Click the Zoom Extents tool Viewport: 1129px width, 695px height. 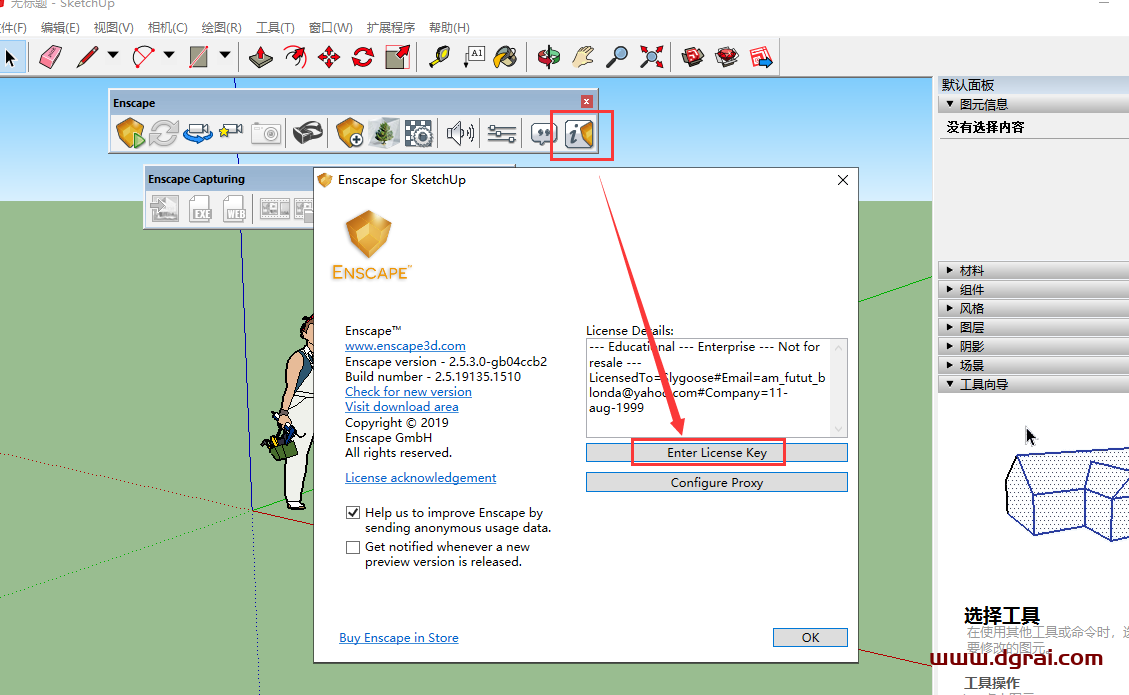pyautogui.click(x=652, y=57)
